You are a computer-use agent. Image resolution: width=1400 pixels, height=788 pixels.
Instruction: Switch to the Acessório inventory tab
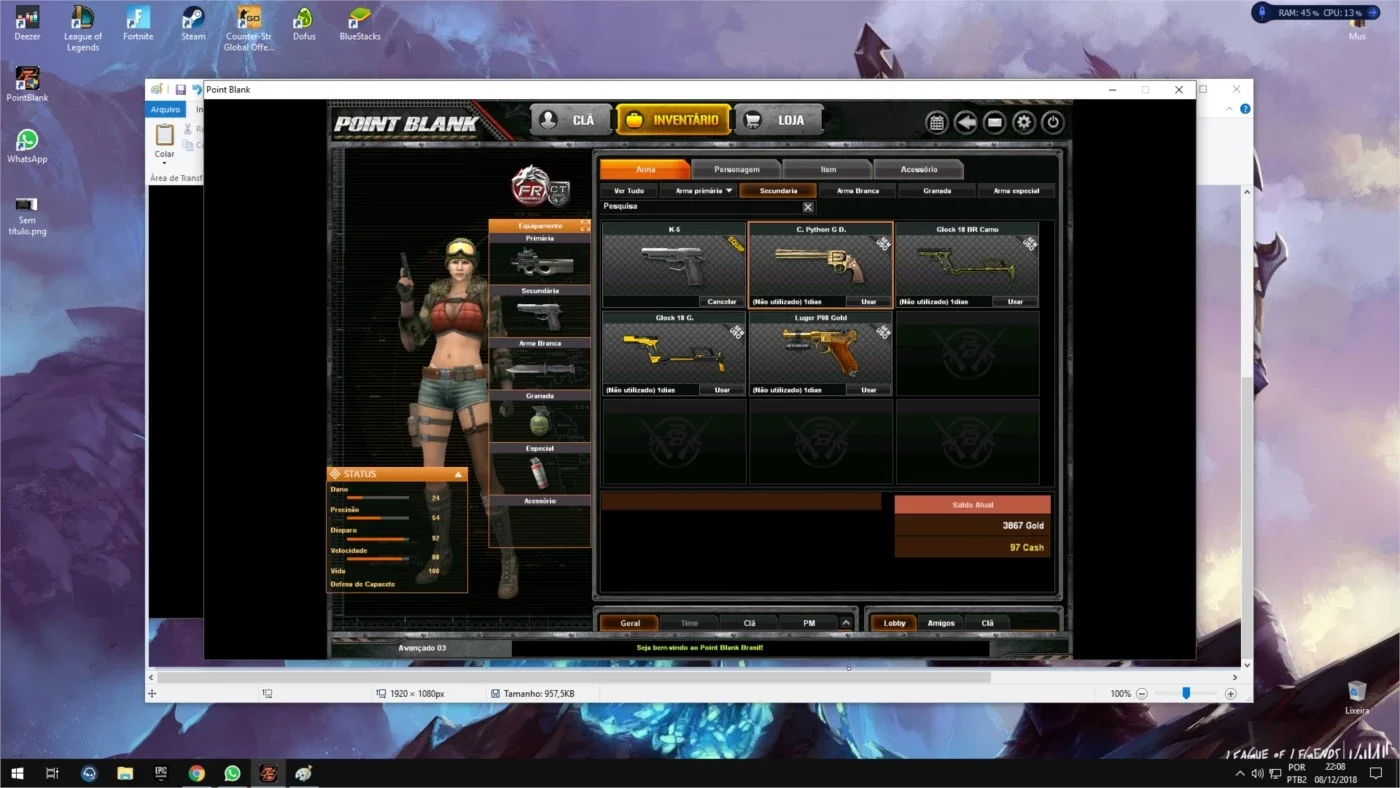[919, 169]
